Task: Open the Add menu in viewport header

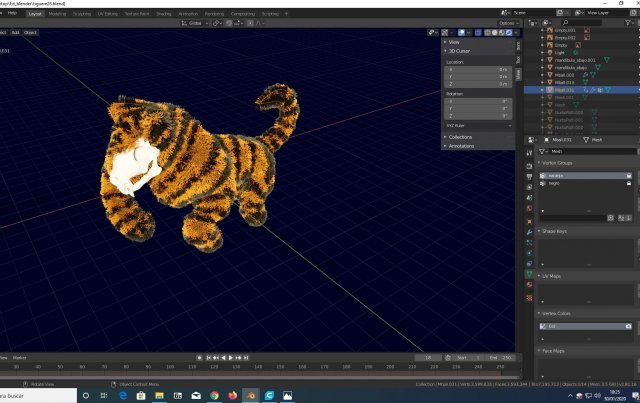Action: pos(16,32)
